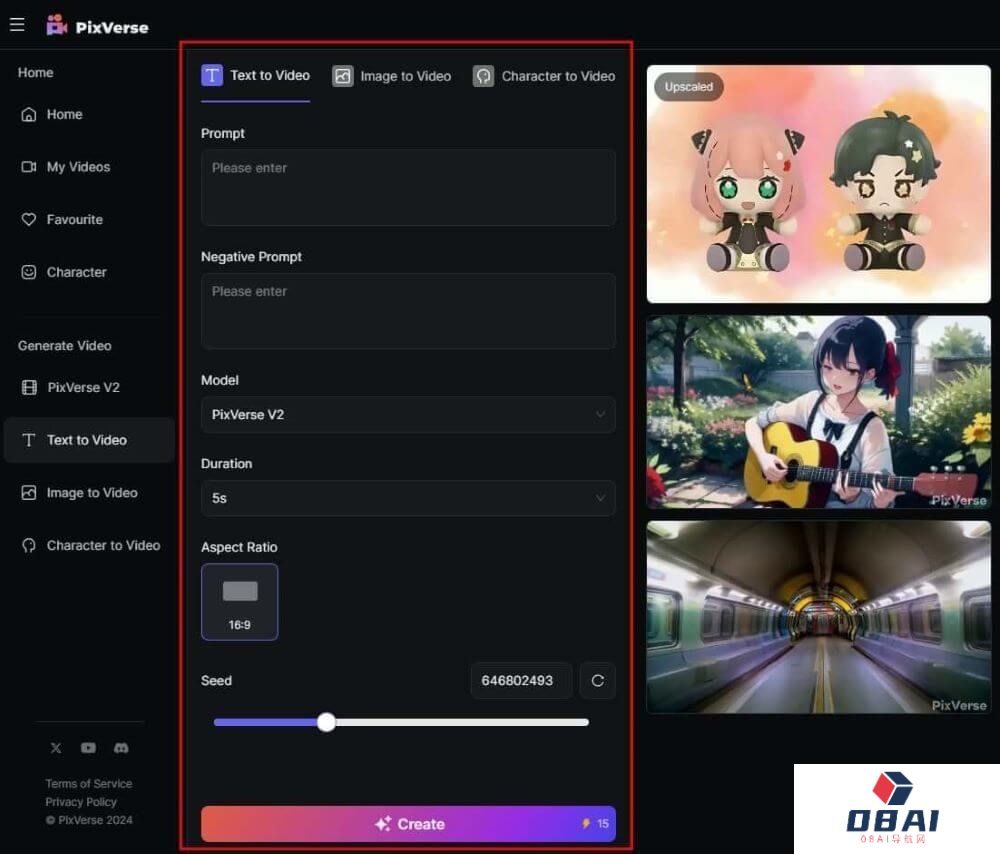
Task: Open the Discord social icon
Action: click(x=121, y=748)
